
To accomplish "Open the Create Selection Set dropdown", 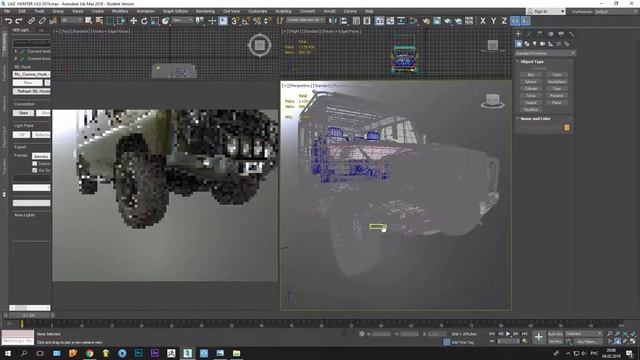I will [305, 20].
